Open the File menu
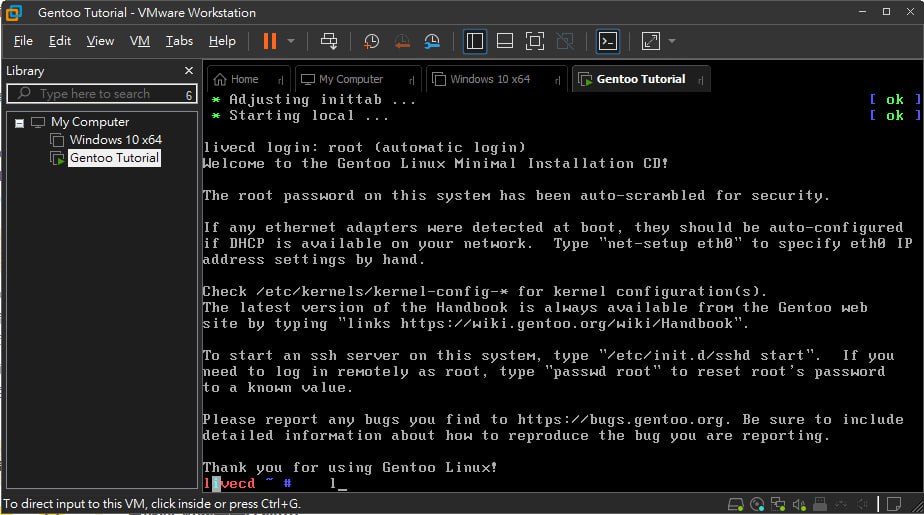The width and height of the screenshot is (924, 515). point(23,41)
